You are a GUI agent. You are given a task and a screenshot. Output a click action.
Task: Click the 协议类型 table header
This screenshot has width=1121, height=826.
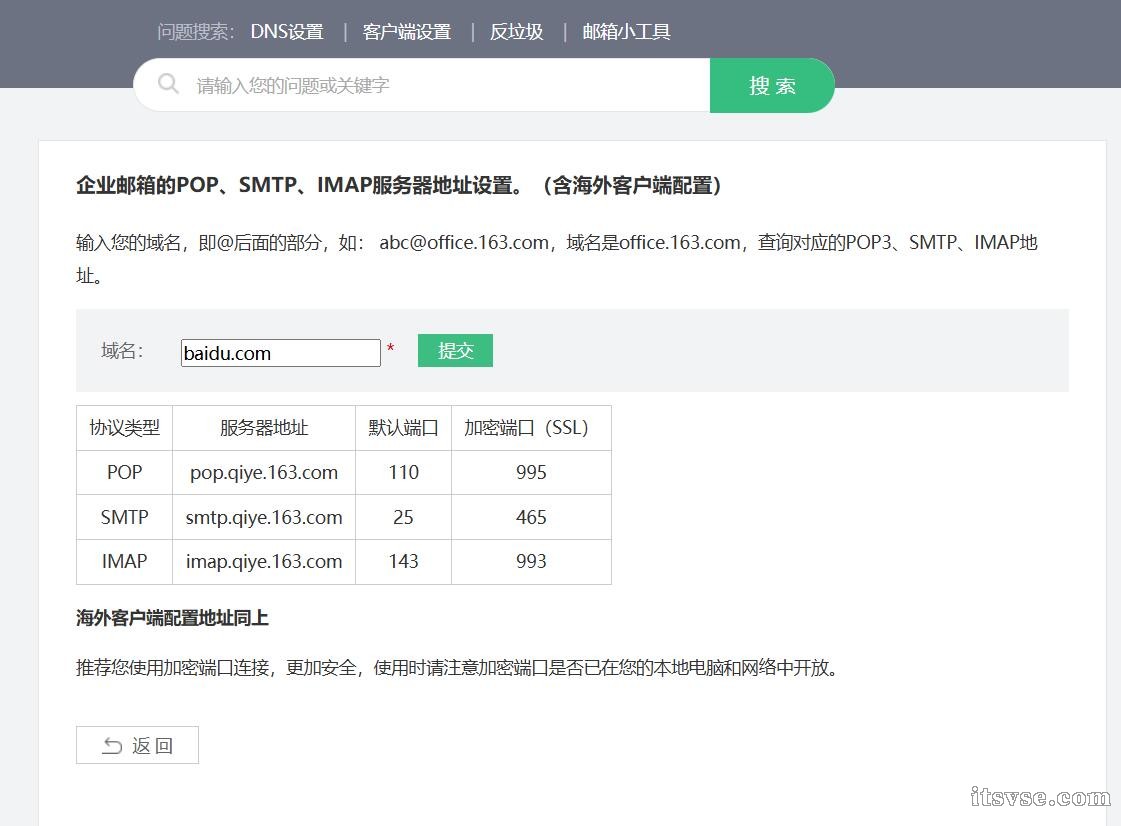pos(123,427)
